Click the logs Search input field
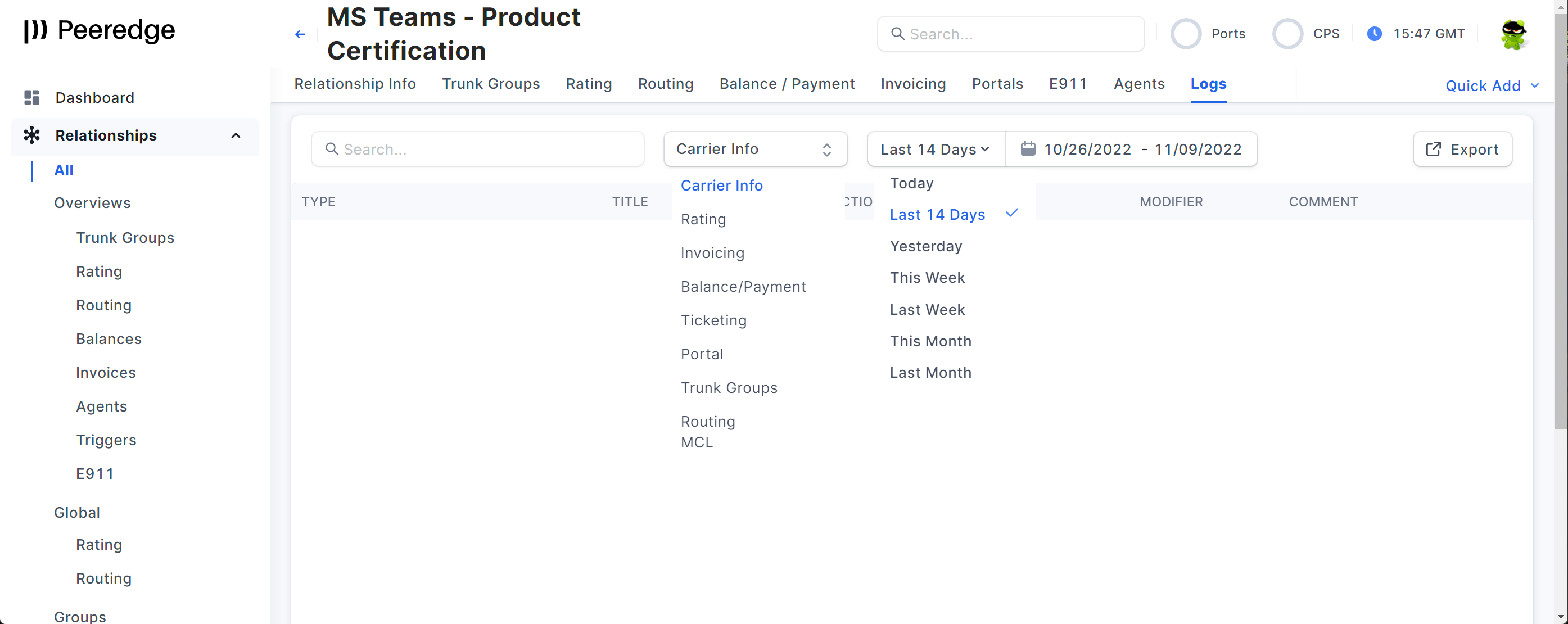1568x624 pixels. (x=477, y=149)
